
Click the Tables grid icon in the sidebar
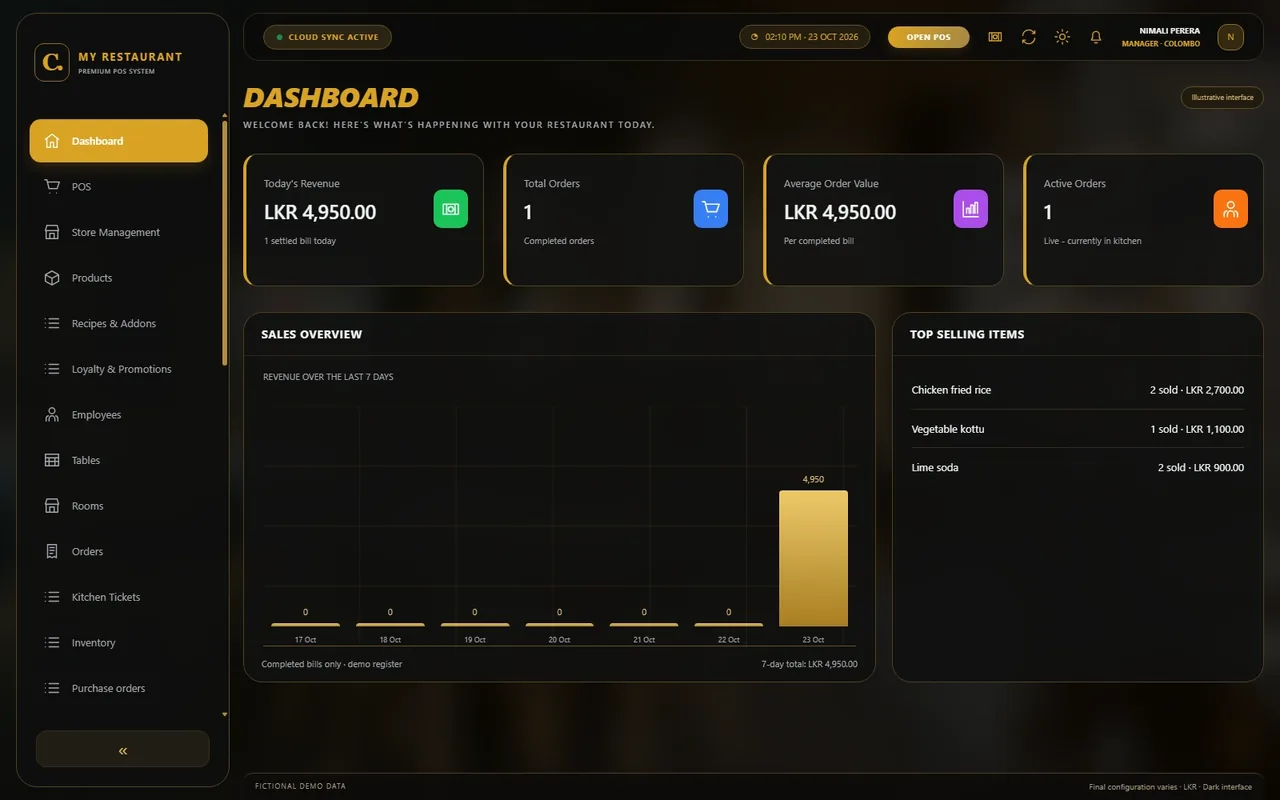pos(52,460)
